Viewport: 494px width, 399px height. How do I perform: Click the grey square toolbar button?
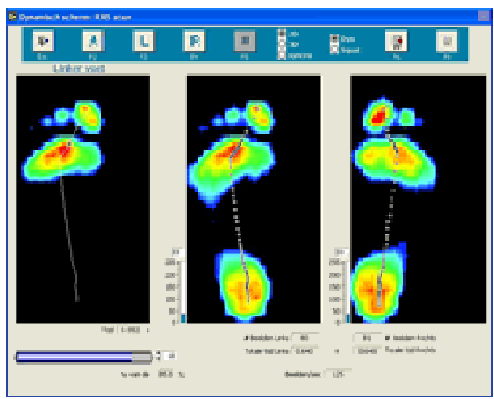(245, 41)
